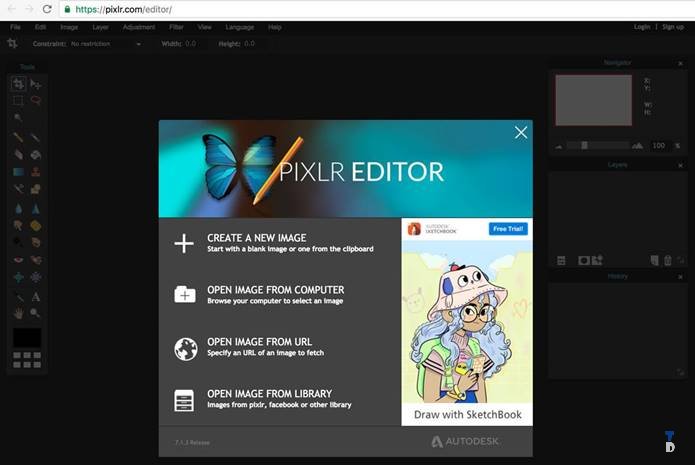Close the Pixlr Editor welcome dialog
Viewport: 695px width, 465px height.
tap(520, 132)
